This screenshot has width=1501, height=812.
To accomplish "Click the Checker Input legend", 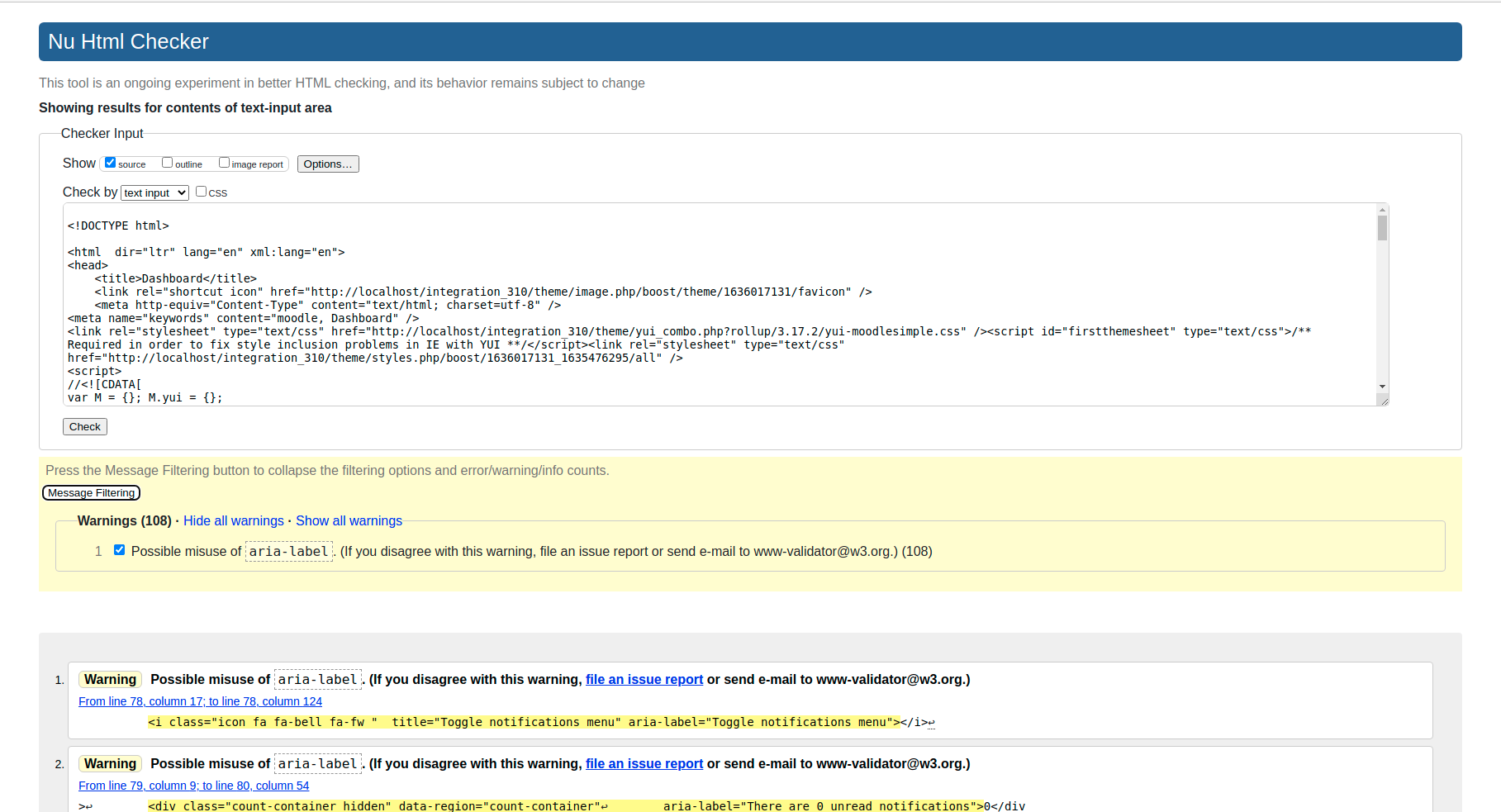I will 102,134.
